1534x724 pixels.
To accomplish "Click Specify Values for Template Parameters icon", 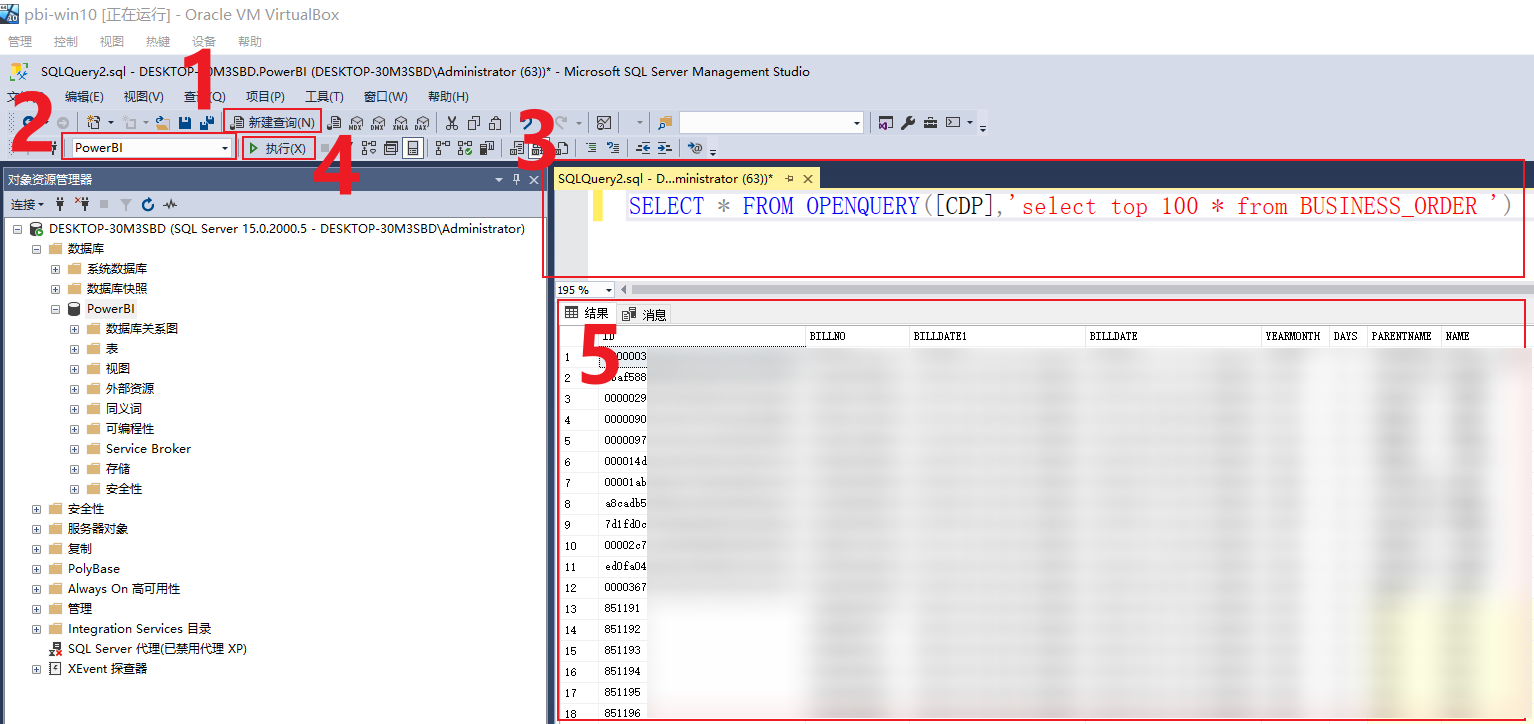I will click(x=696, y=148).
